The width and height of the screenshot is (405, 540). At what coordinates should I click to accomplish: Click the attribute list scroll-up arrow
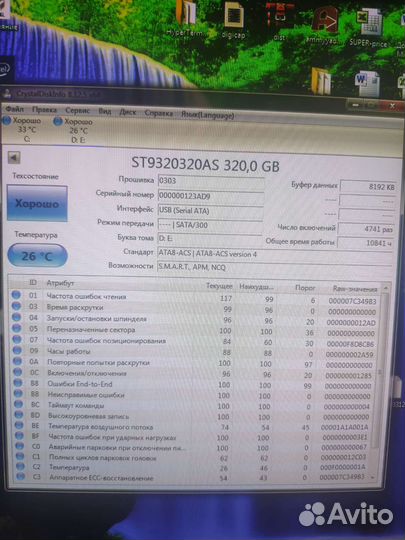click(386, 288)
